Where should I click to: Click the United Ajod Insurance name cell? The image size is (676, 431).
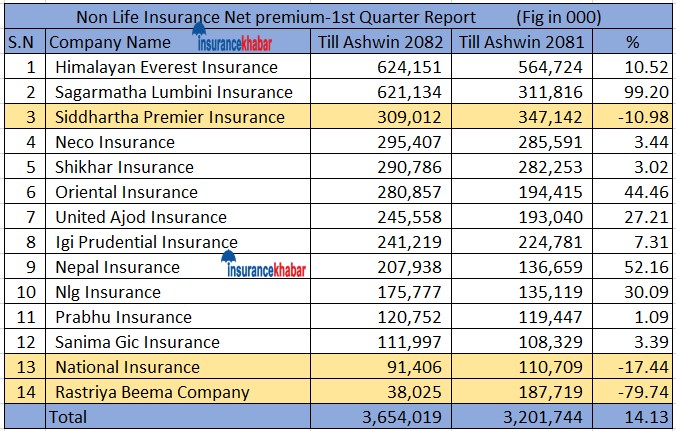[x=141, y=217]
